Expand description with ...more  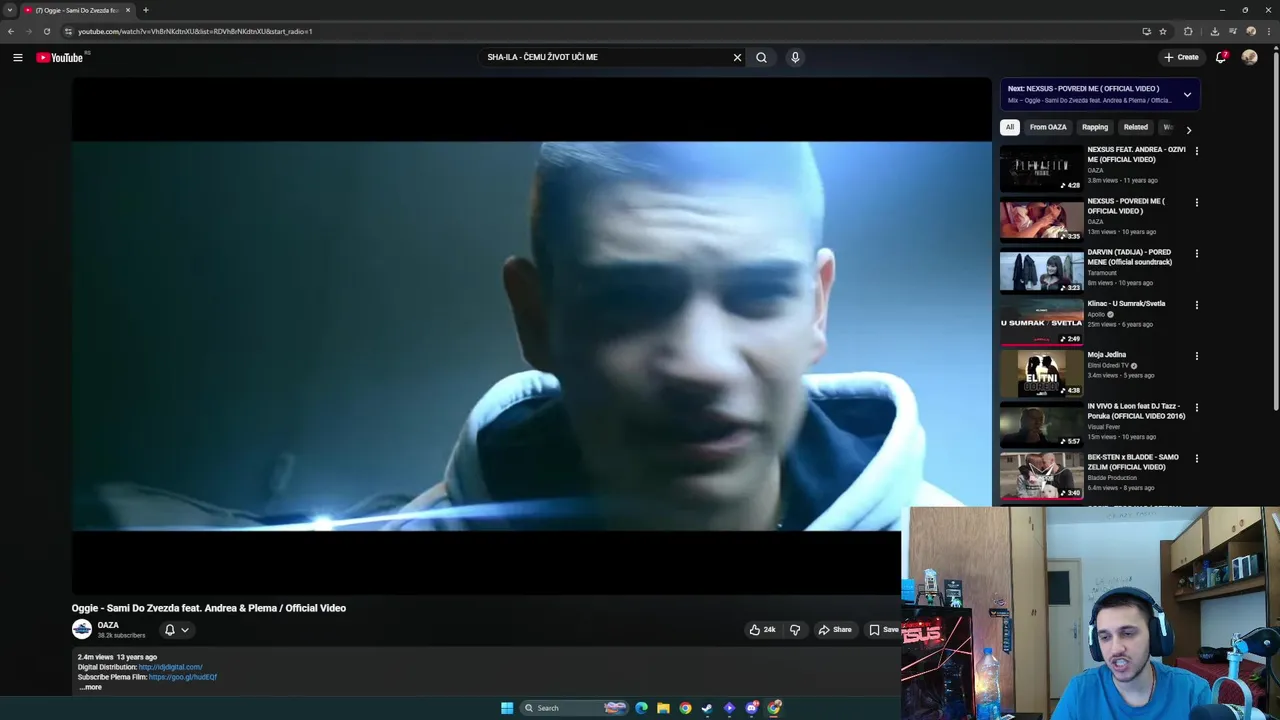(x=90, y=688)
